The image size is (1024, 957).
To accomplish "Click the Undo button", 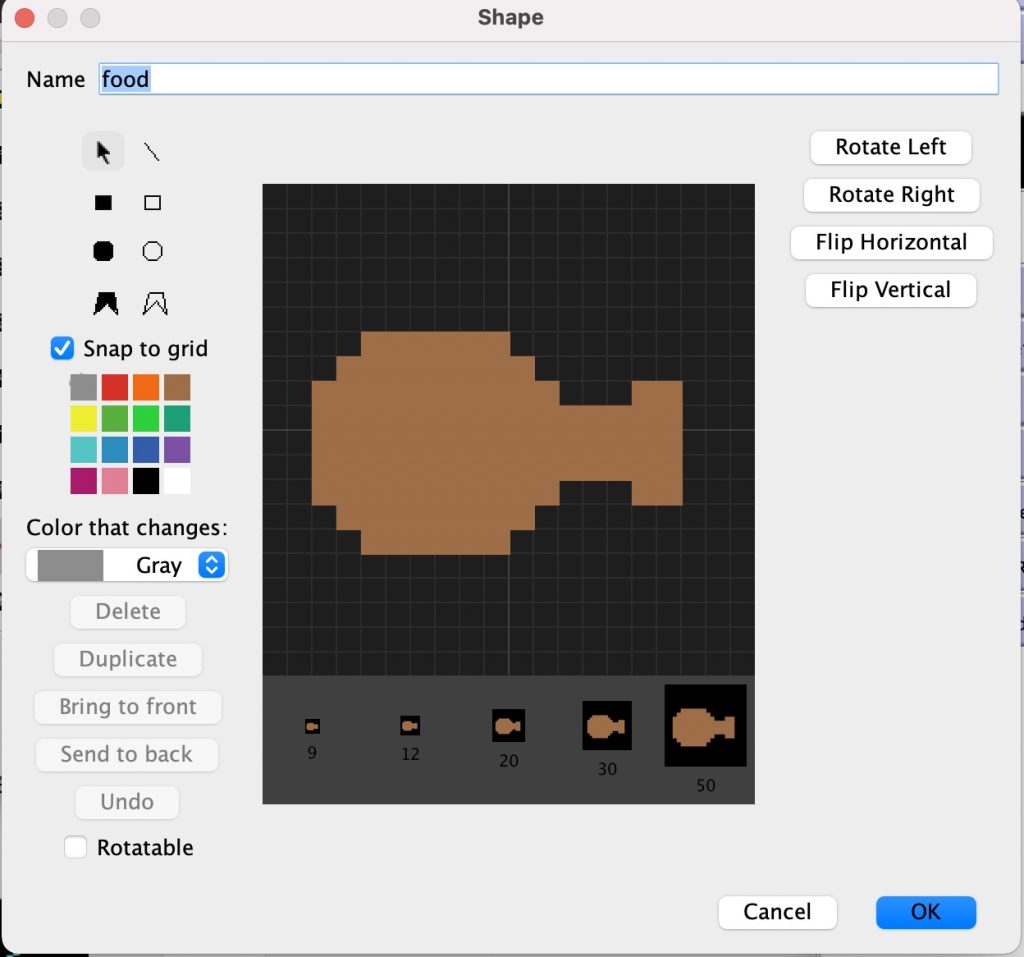I will tap(127, 802).
